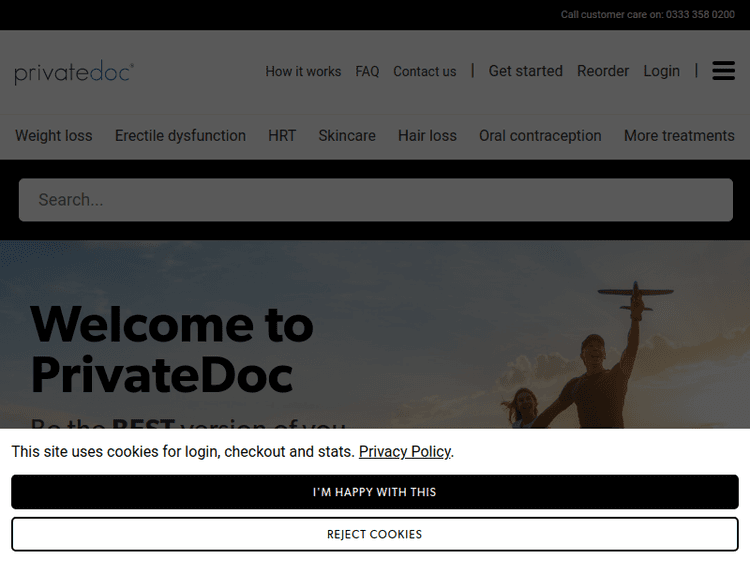This screenshot has height=563, width=750.
Task: Open Weight loss treatments menu
Action: [54, 135]
